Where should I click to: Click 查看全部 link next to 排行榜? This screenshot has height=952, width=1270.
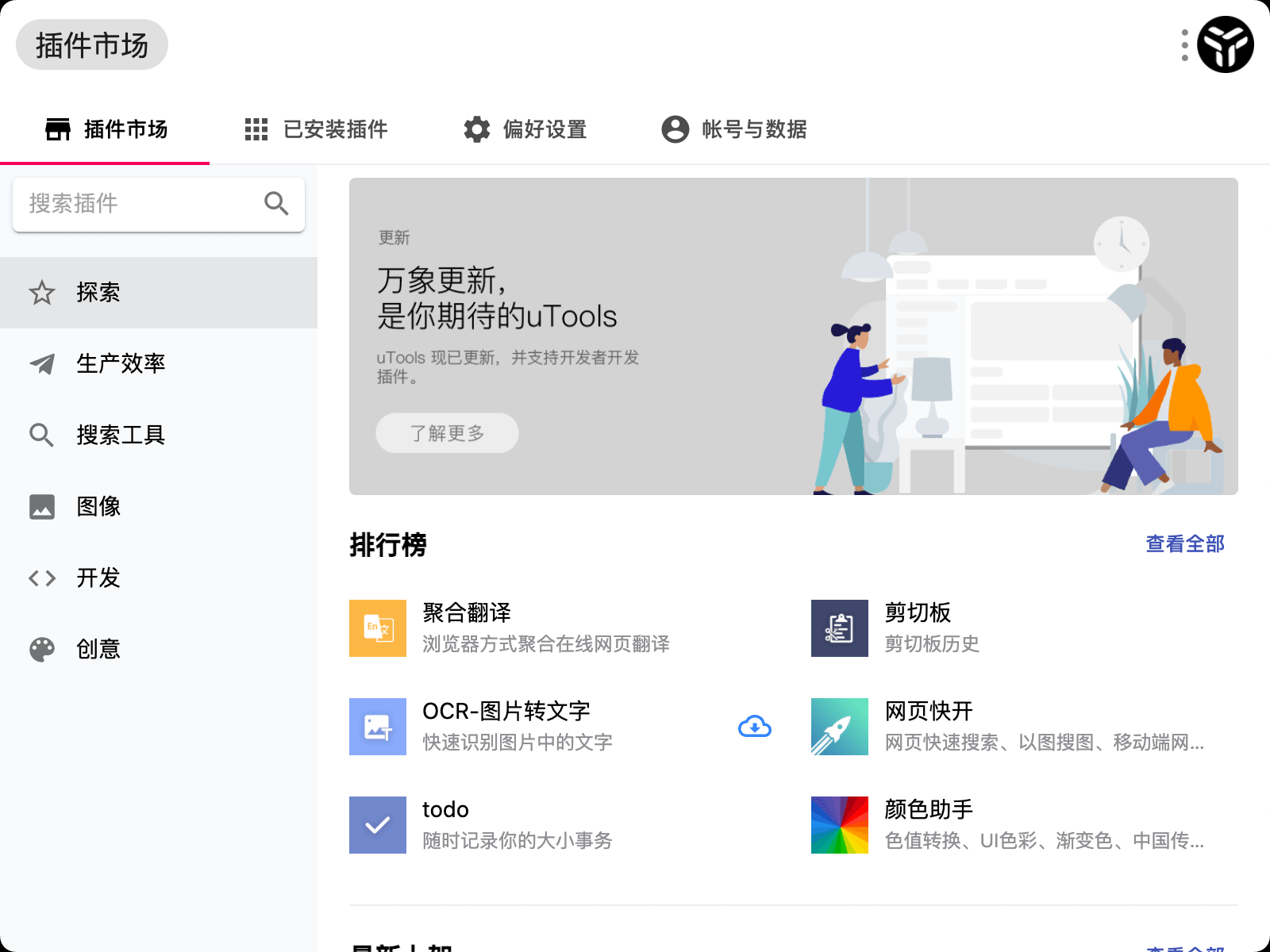(1185, 544)
